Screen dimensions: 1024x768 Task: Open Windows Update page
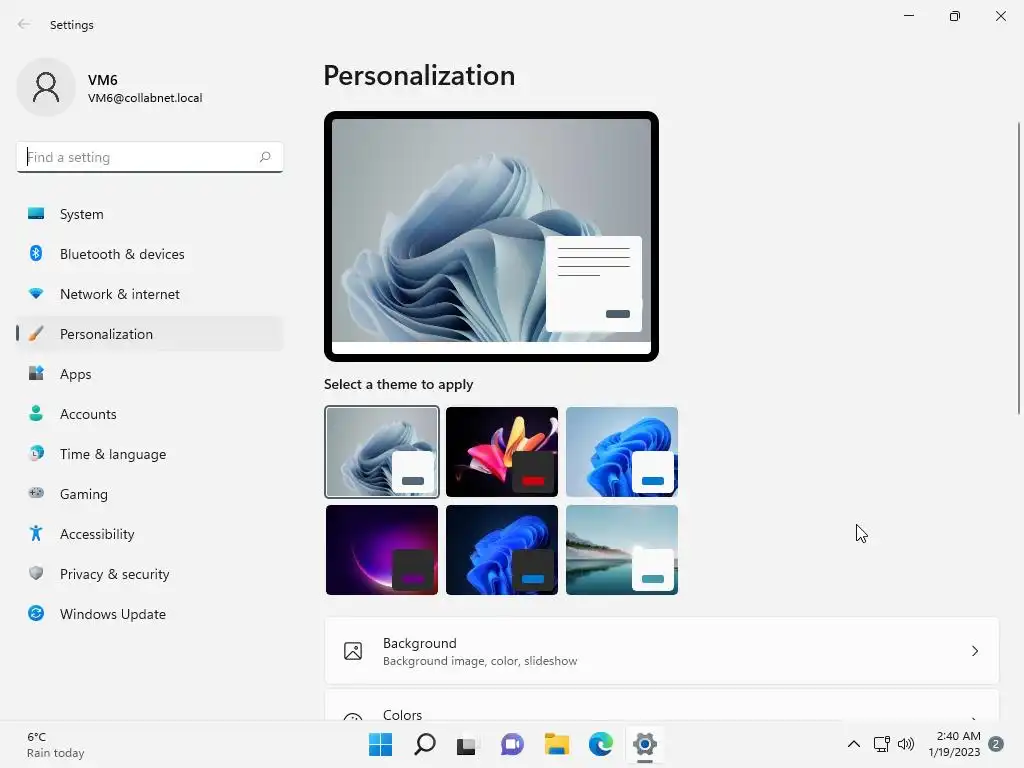tap(150, 613)
